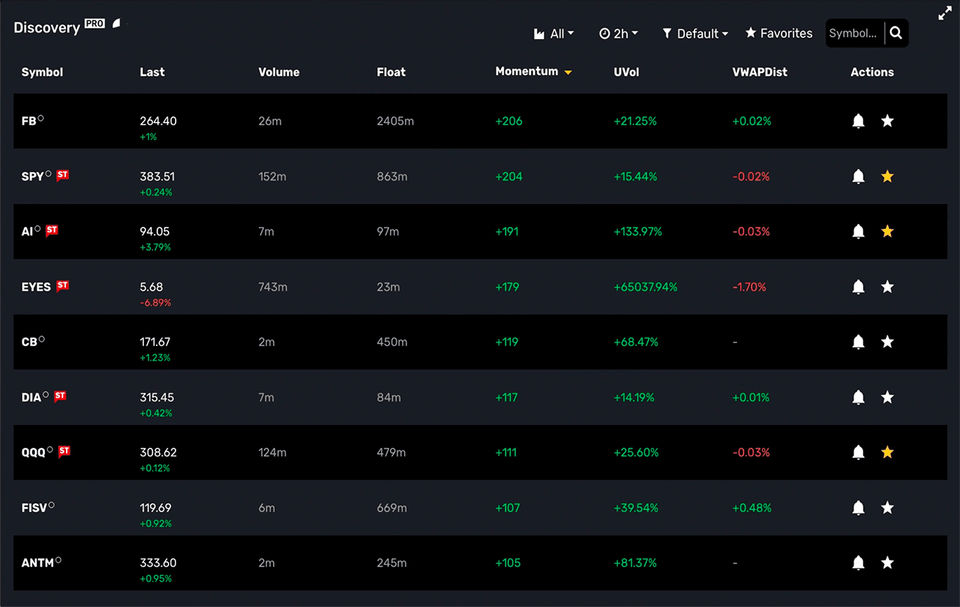Open the AI ticker symbol
960x607 pixels.
pyautogui.click(x=27, y=232)
